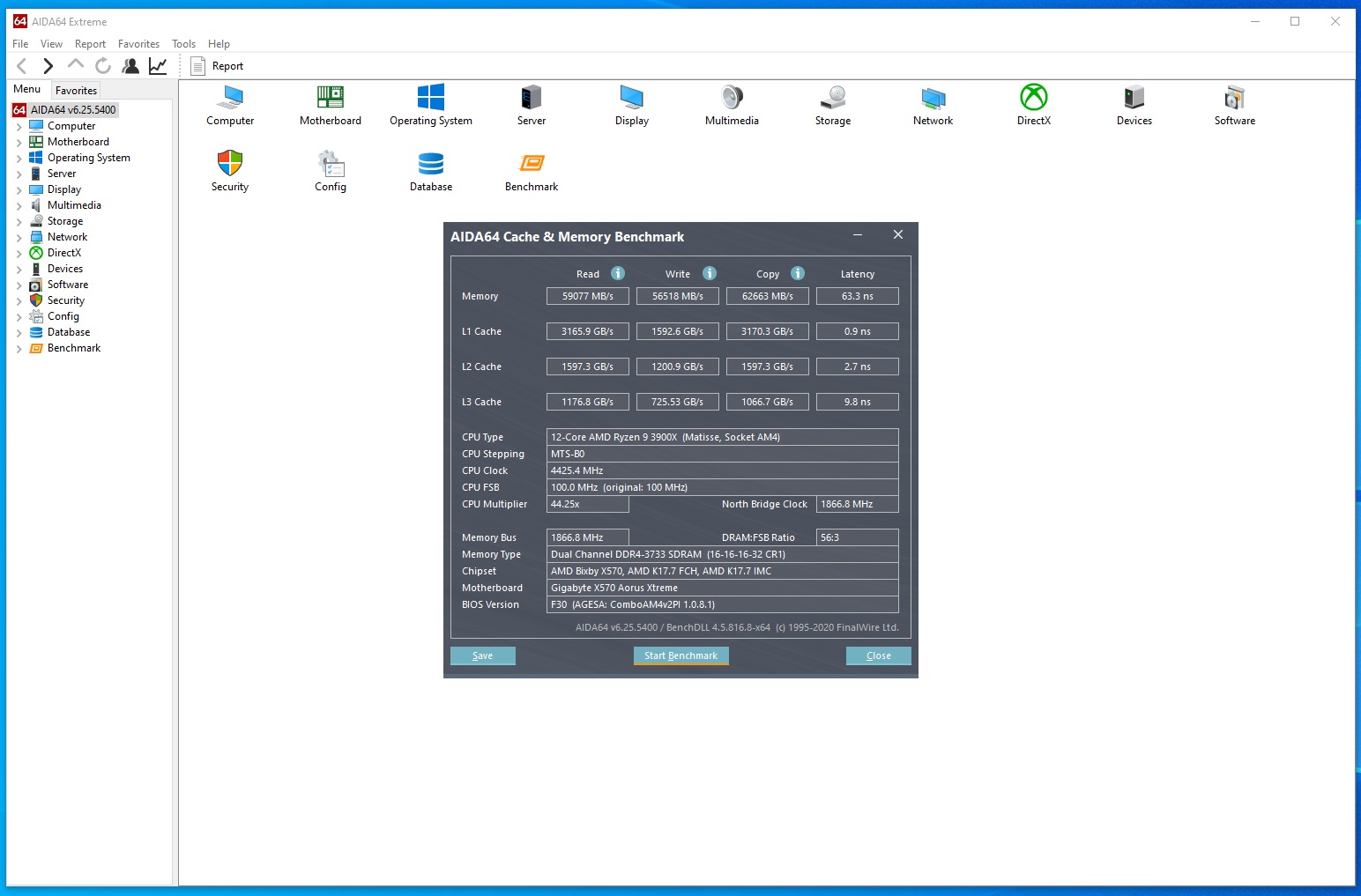The width and height of the screenshot is (1361, 896).
Task: Expand the Computer tree node
Action: coord(19,127)
